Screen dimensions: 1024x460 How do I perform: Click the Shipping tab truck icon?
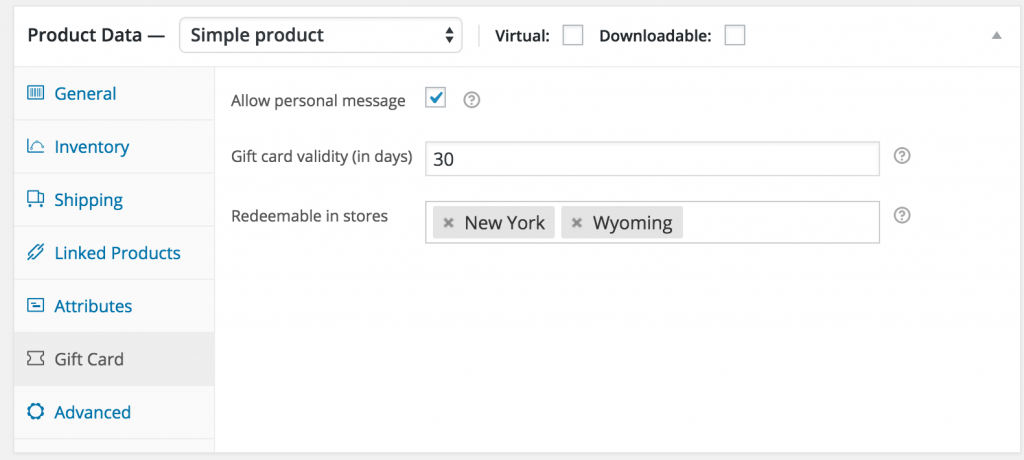[x=36, y=200]
